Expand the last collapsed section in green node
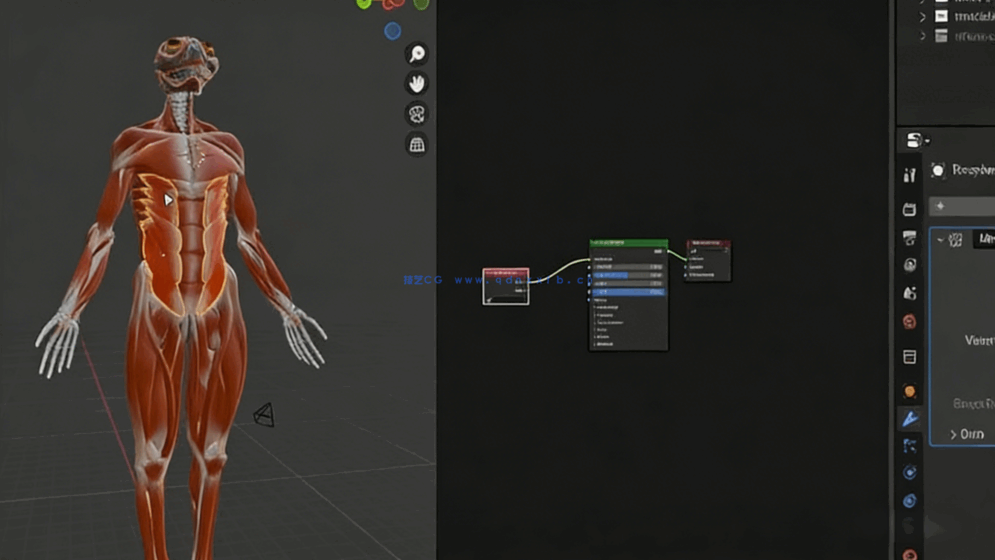 [x=603, y=344]
